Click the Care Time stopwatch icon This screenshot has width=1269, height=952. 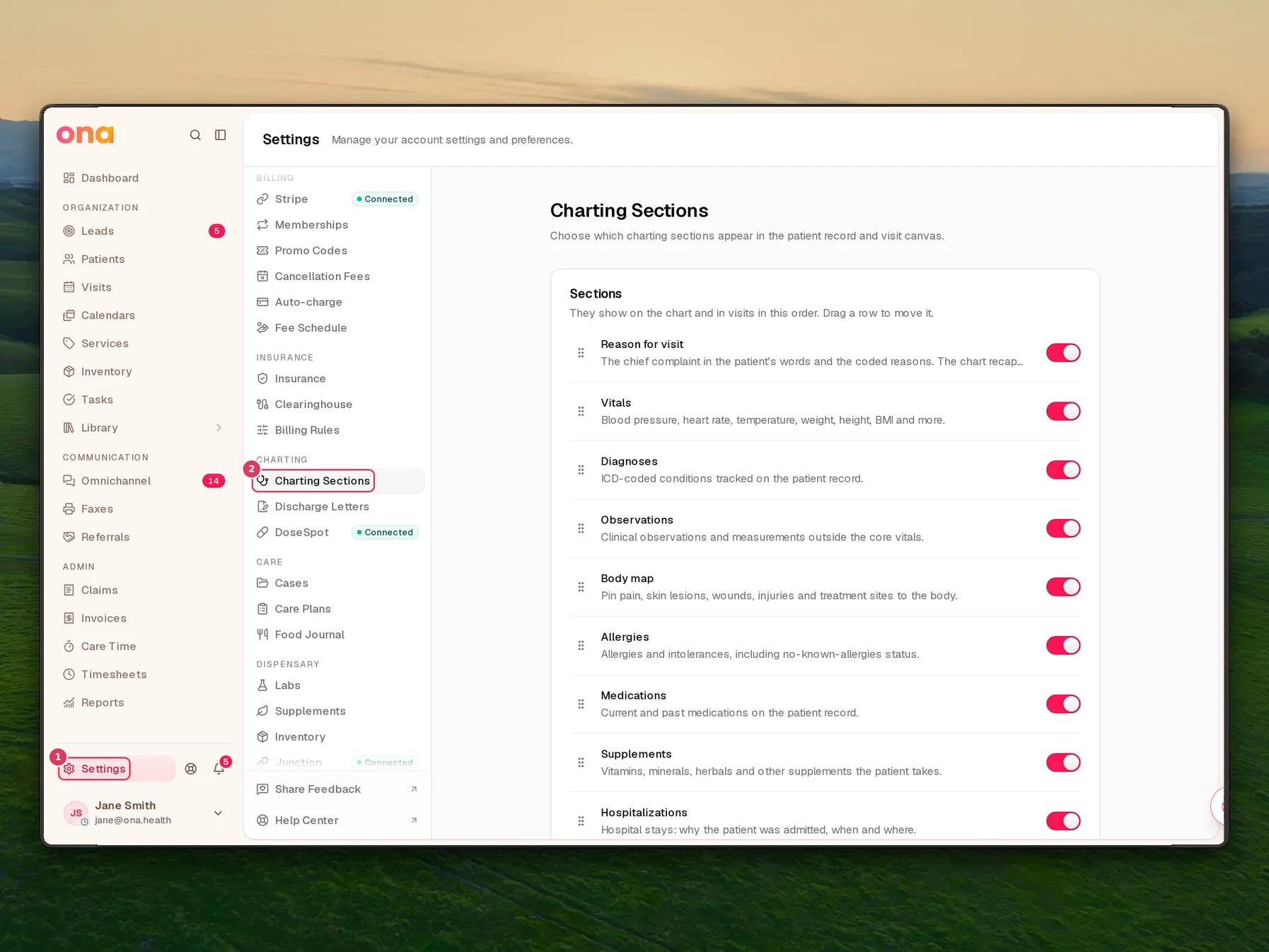(x=69, y=646)
